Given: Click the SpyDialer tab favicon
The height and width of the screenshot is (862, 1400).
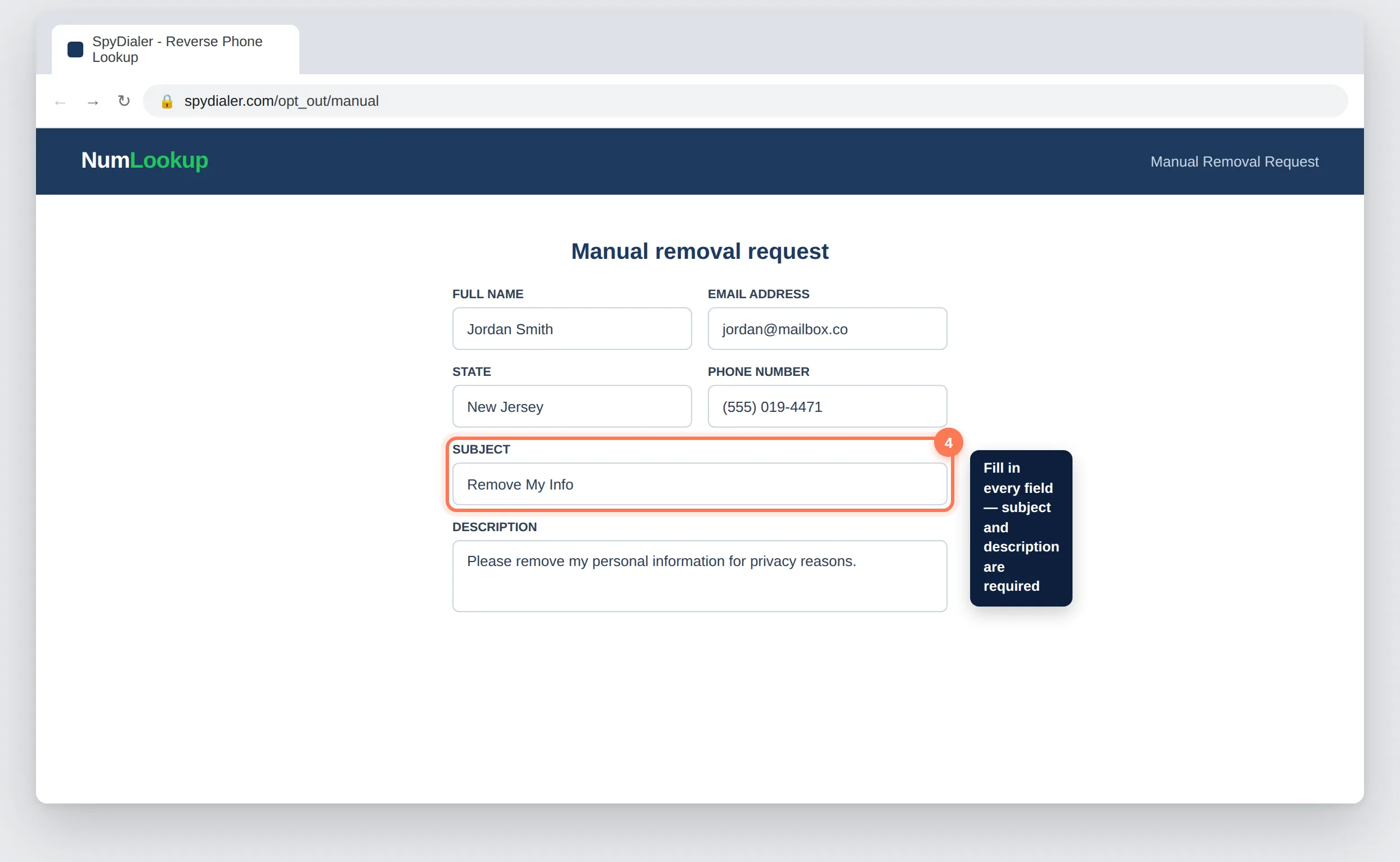Looking at the screenshot, I should (x=75, y=50).
